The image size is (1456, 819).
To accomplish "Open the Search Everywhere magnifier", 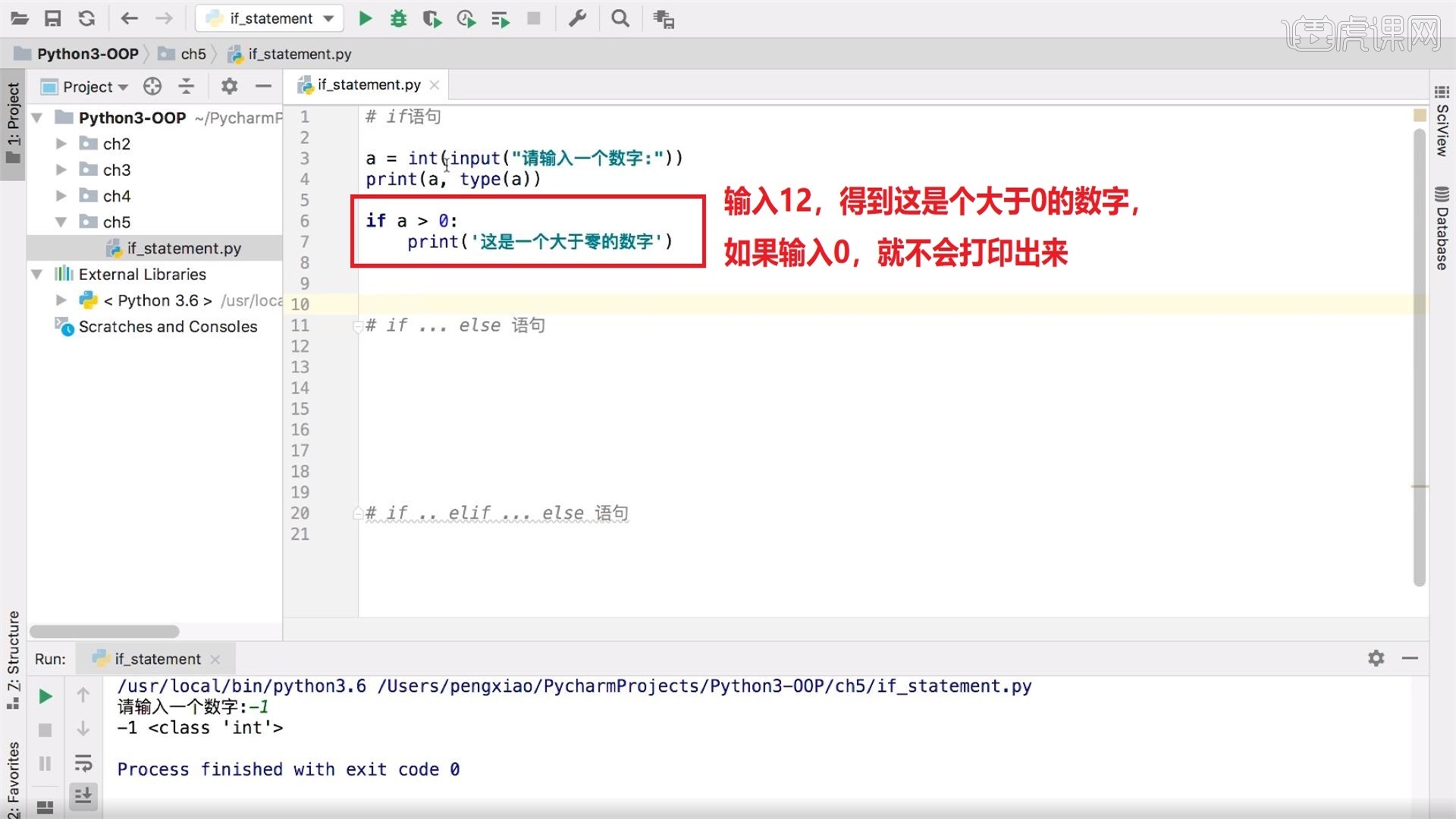I will (x=620, y=18).
